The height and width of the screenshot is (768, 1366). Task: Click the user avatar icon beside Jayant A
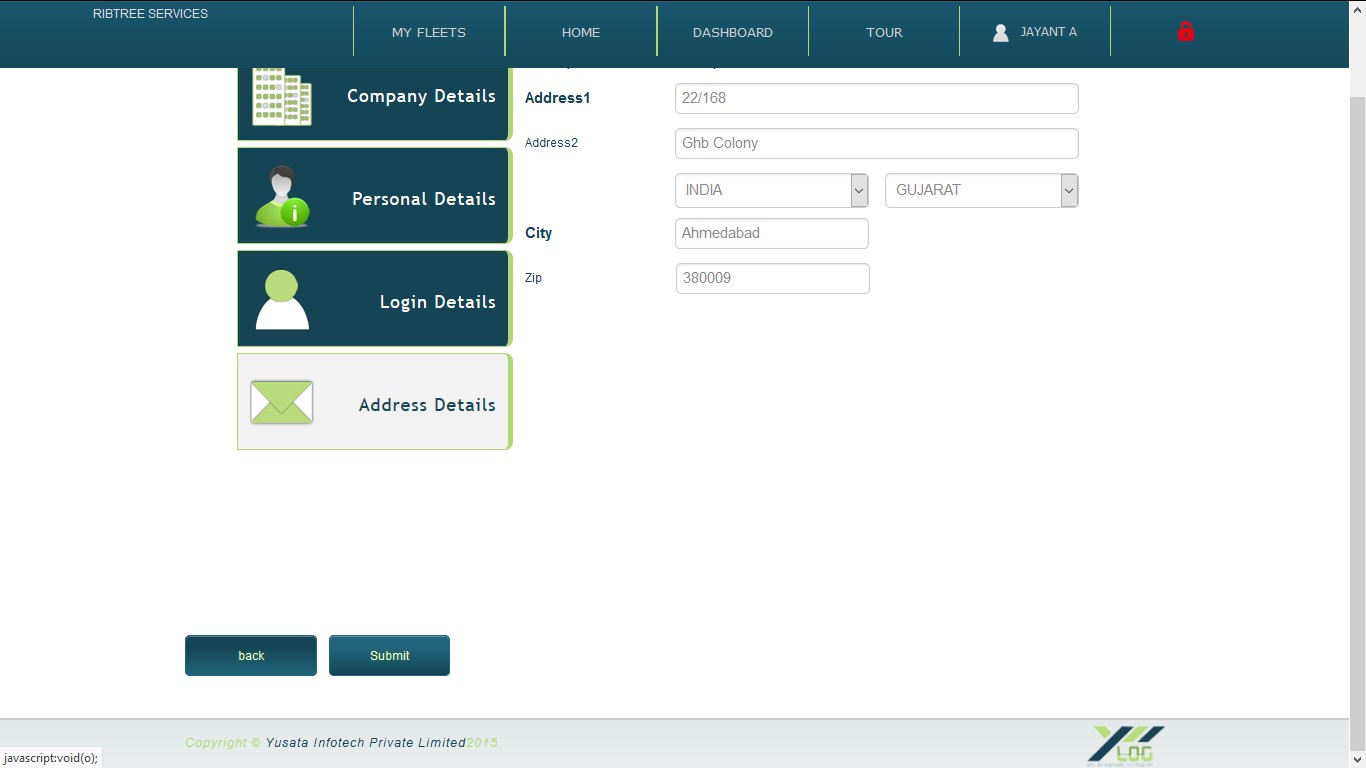pos(1000,33)
